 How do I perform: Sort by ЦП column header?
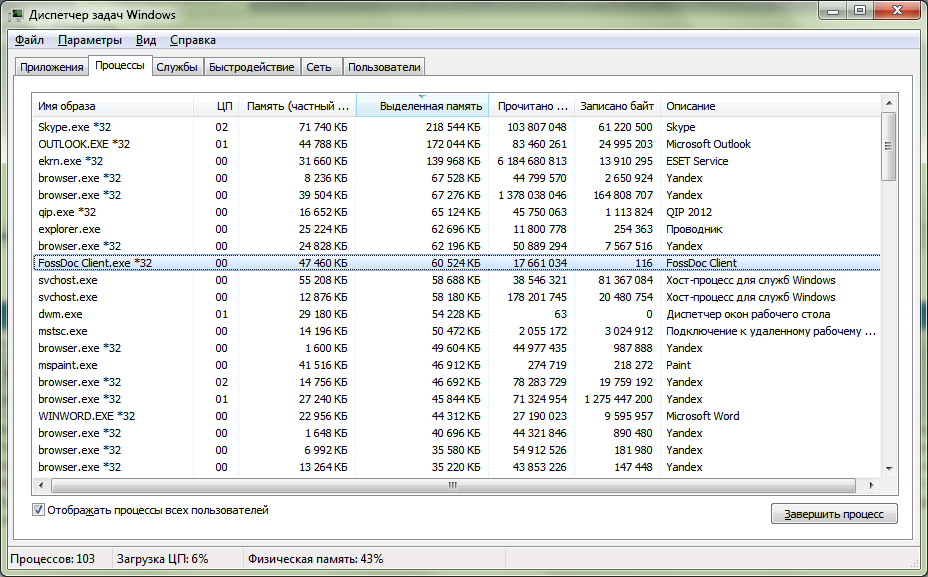tap(216, 106)
